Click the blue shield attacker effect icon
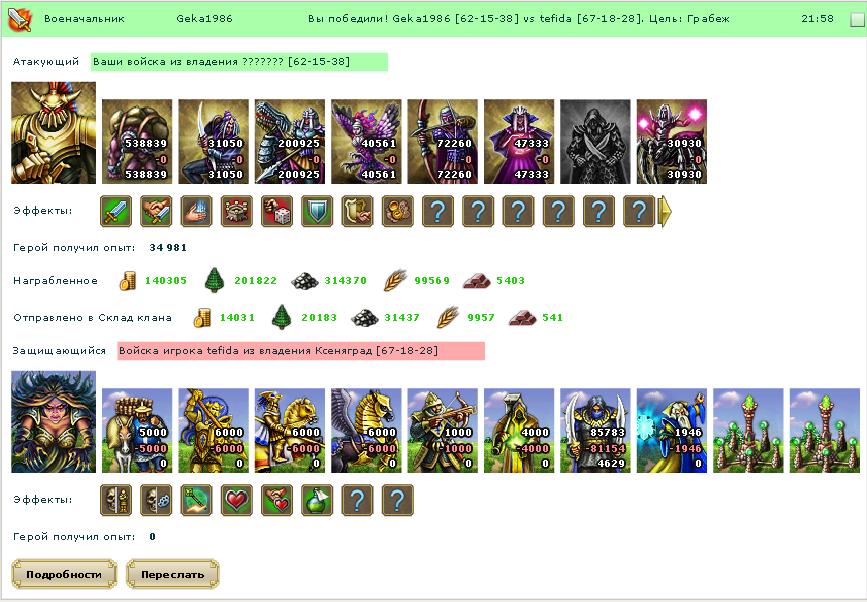867x602 pixels. point(317,211)
